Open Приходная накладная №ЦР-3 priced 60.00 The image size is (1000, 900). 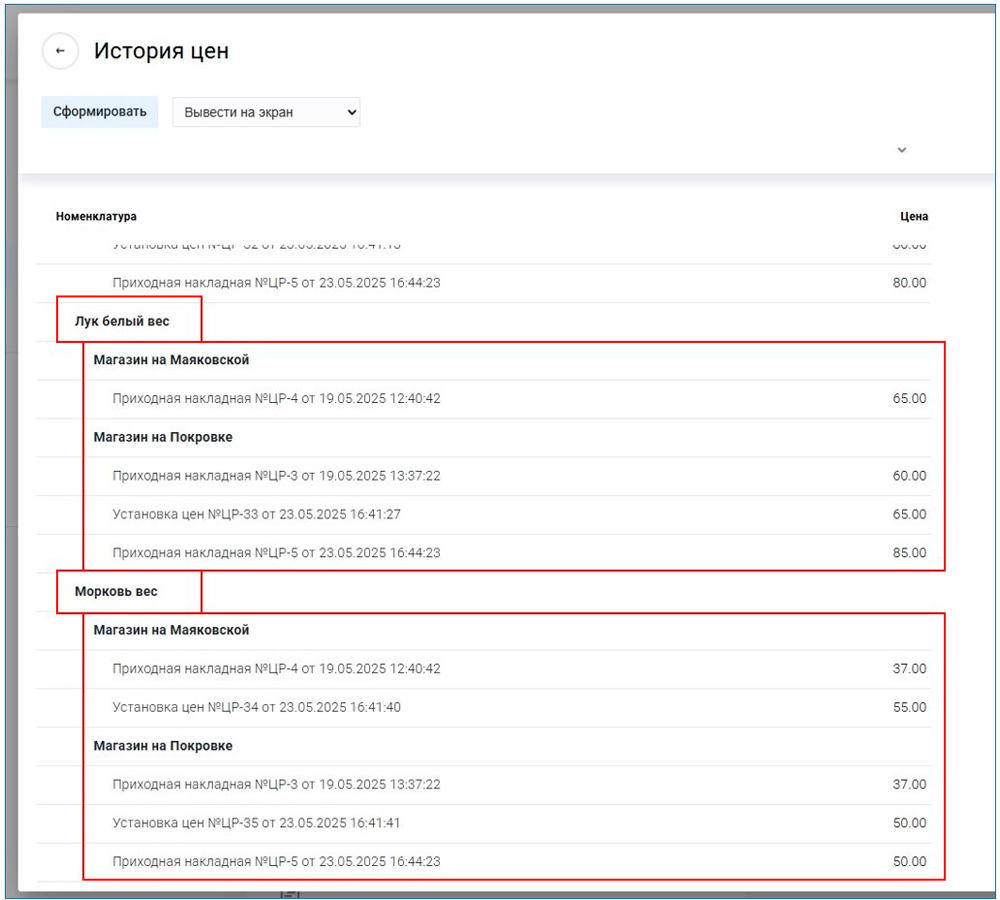pyautogui.click(x=276, y=476)
